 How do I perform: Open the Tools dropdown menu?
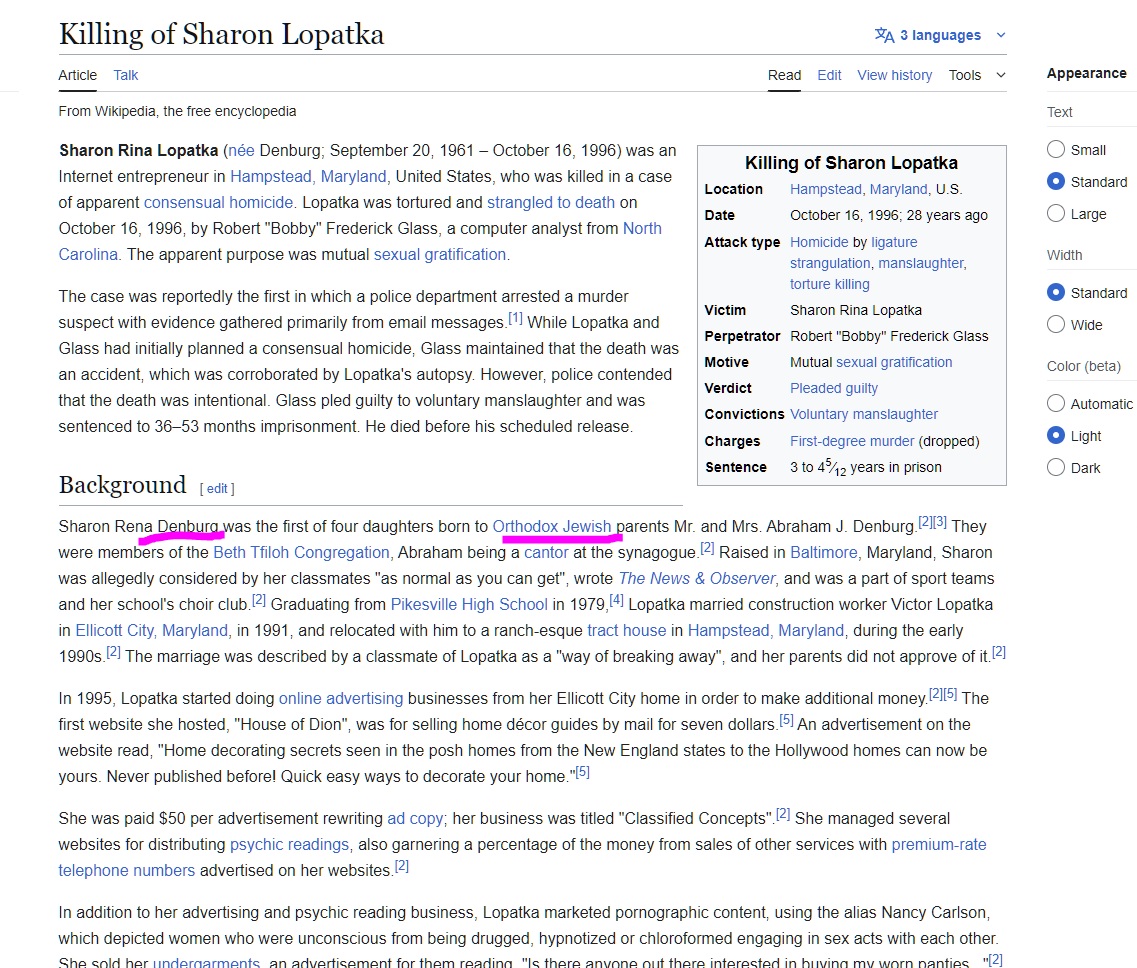976,75
